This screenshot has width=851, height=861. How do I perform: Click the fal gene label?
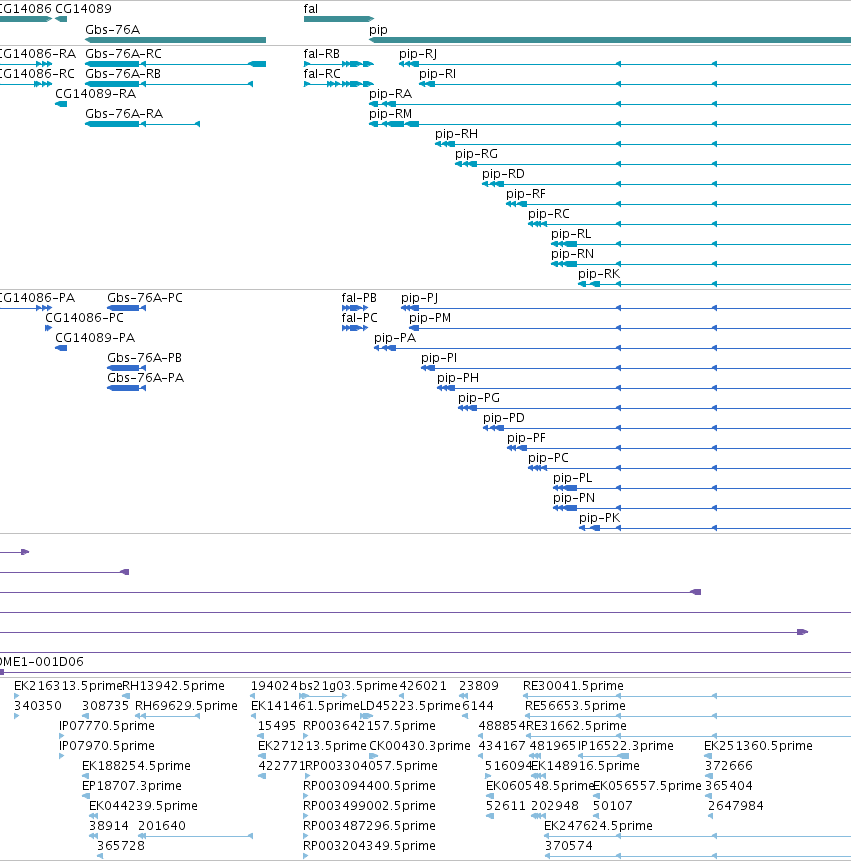tap(311, 9)
